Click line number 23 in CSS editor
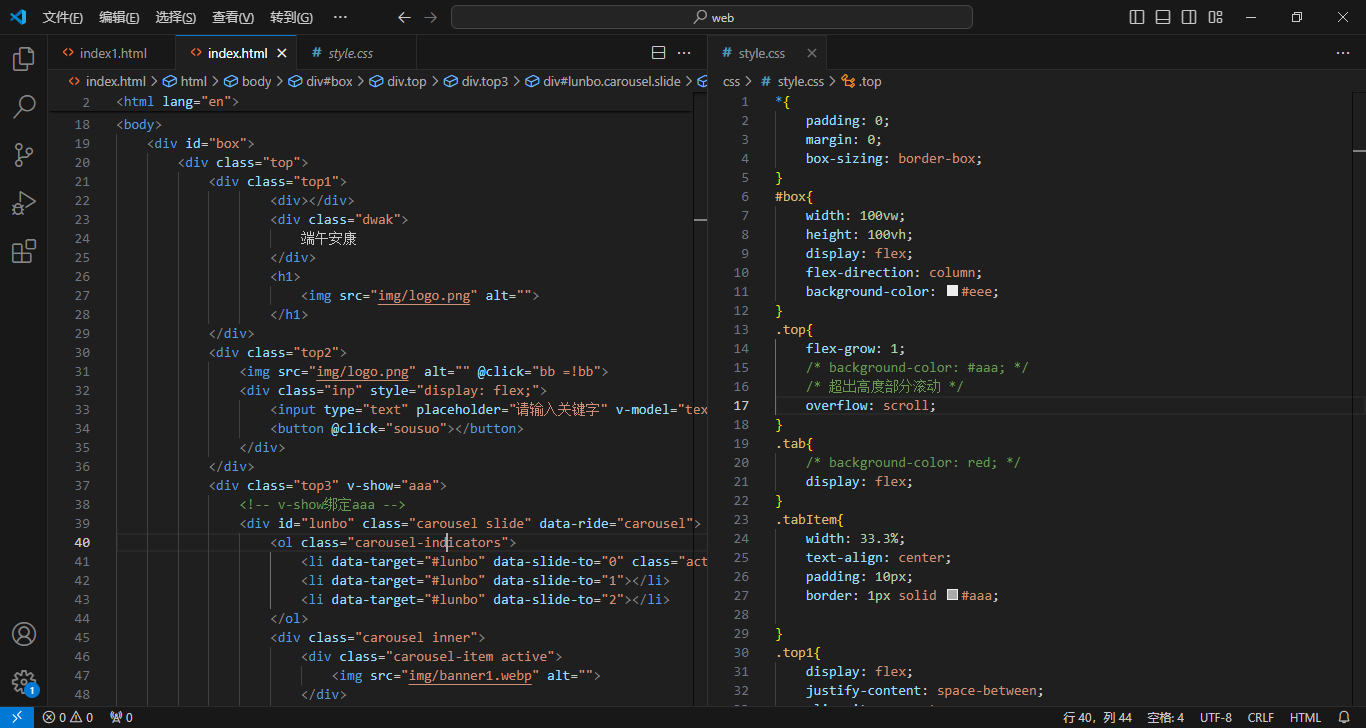Image resolution: width=1366 pixels, height=728 pixels. click(741, 519)
